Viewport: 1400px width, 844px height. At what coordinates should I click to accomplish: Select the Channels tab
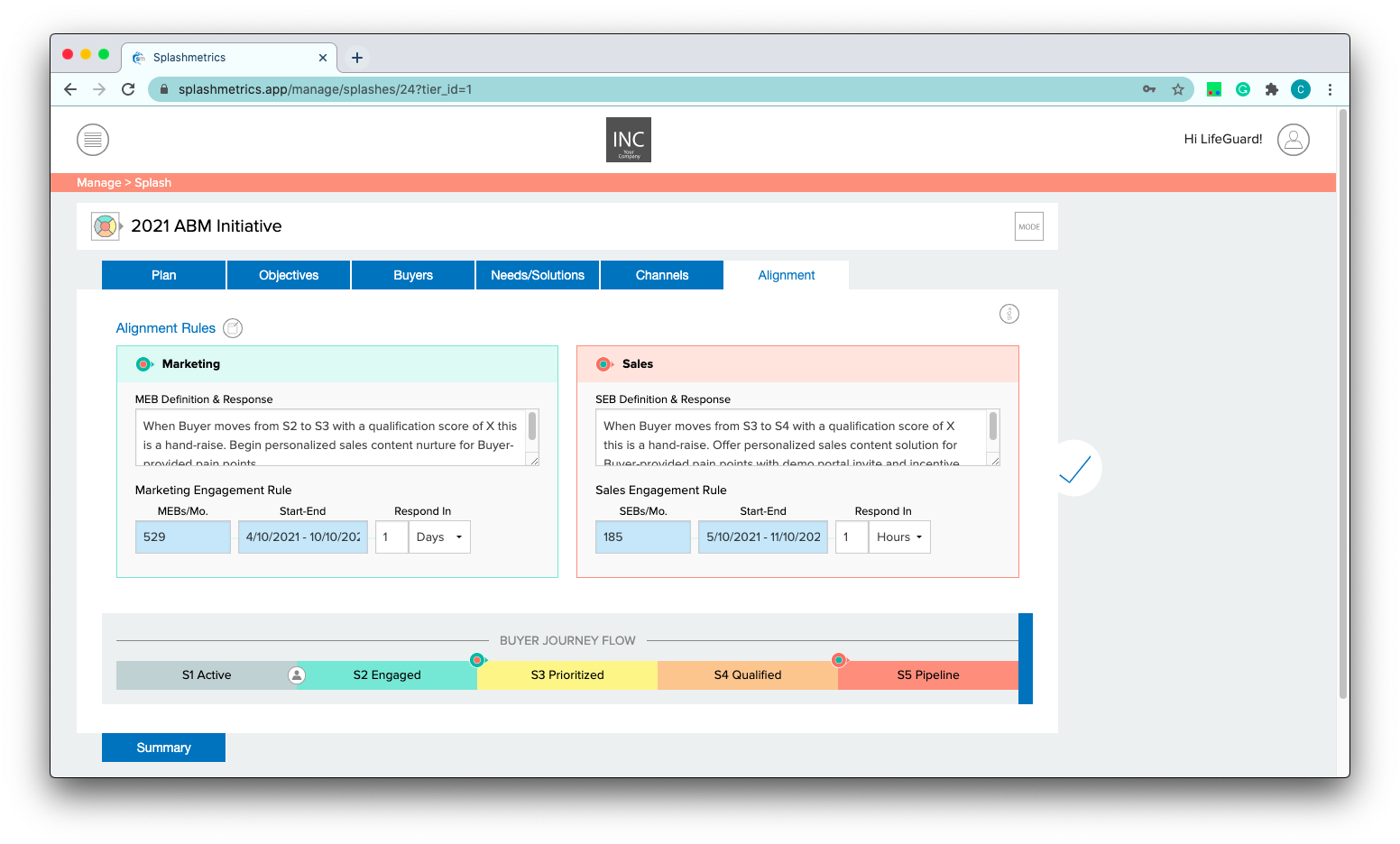click(662, 275)
